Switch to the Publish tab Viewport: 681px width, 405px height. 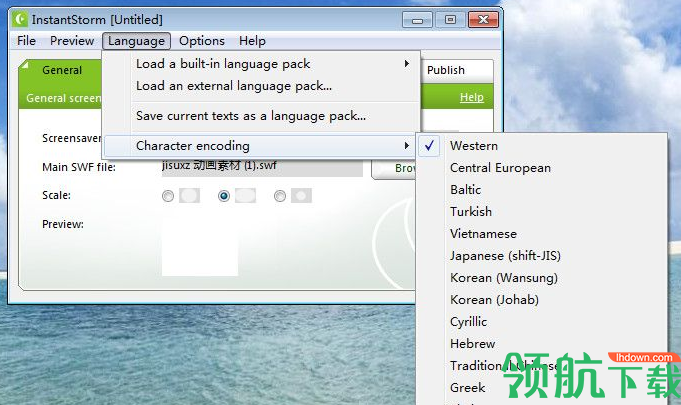tap(456, 70)
